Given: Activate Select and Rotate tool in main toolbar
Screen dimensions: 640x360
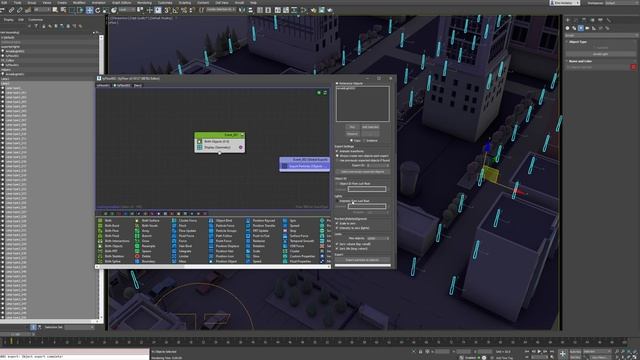Looking at the screenshot, I should [98, 10].
